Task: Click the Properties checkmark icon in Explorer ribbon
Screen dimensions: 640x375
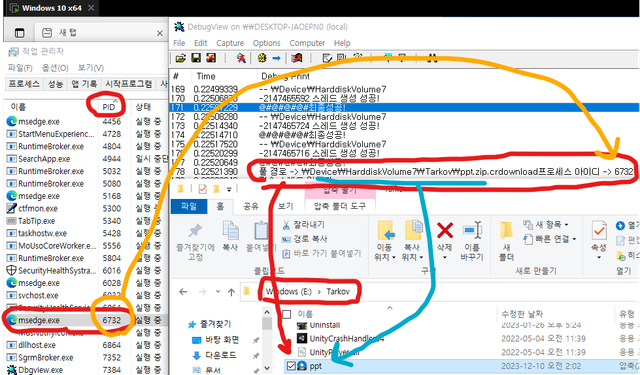Action: tap(599, 231)
